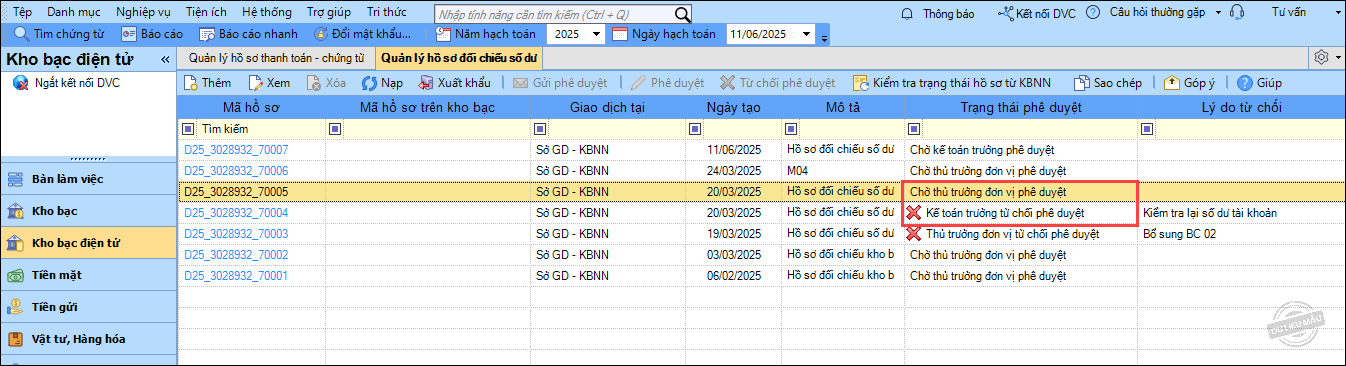Open the Nghiệp vụ menu
The height and width of the screenshot is (366, 1346).
143,13
